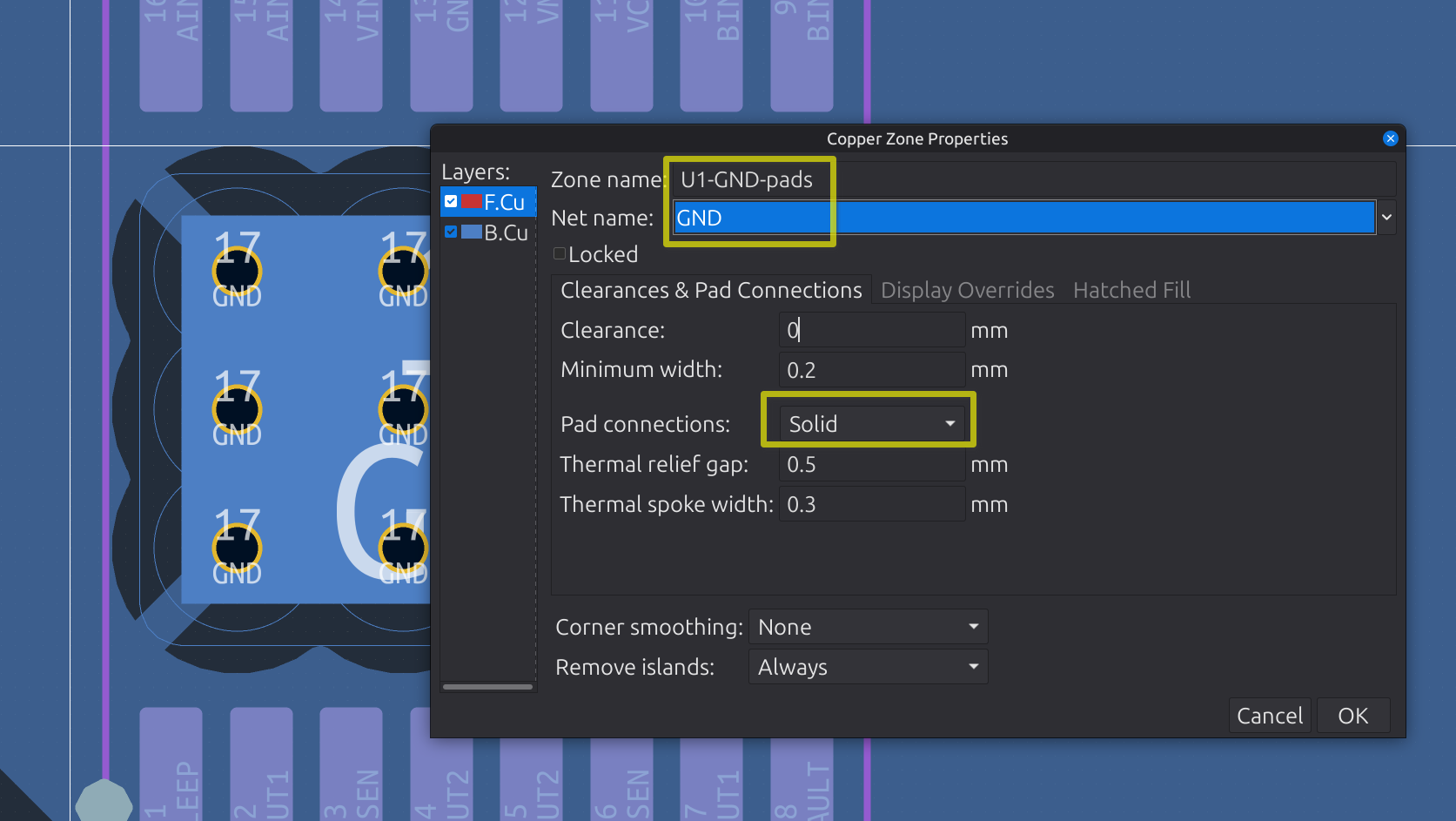Click the GND net name field
1456x821 pixels.
pos(1023,218)
